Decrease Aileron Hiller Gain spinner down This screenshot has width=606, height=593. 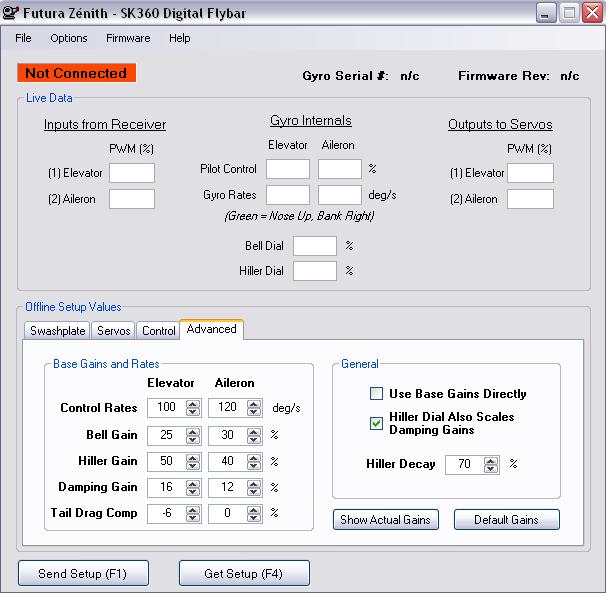(254, 465)
